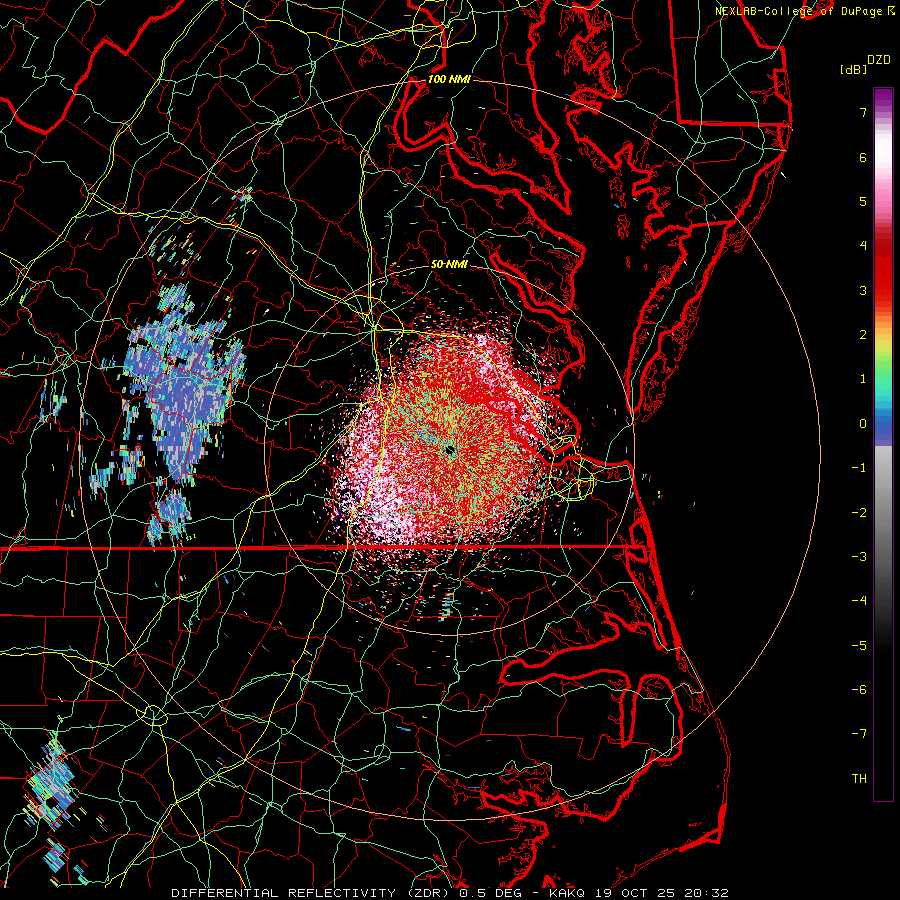Click the 50 NMI range ring label
Viewport: 900px width, 900px height.
coord(449,264)
